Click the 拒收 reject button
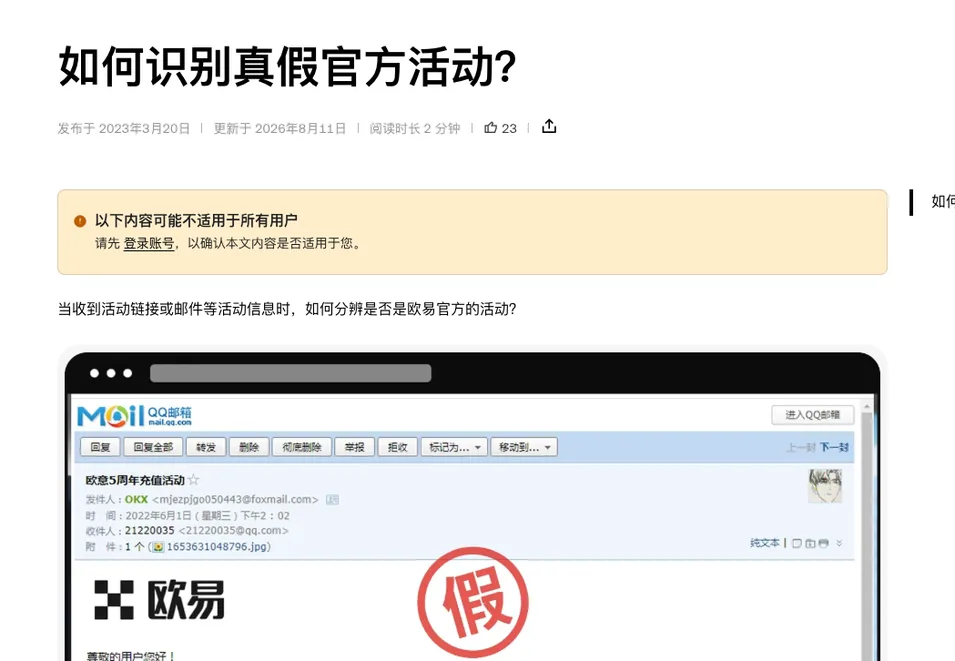This screenshot has height=661, width=955. (x=397, y=447)
